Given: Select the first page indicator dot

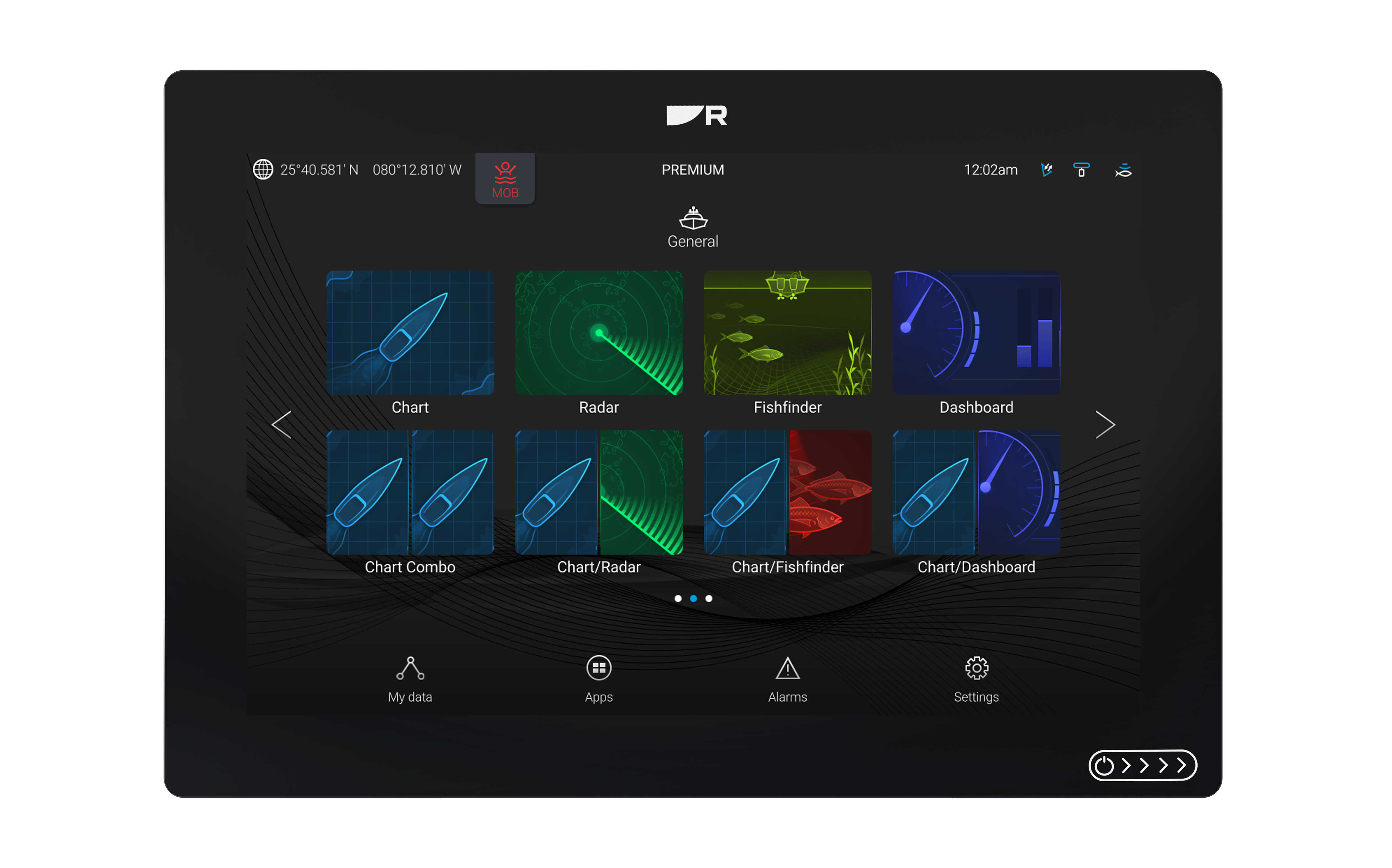Looking at the screenshot, I should 678,598.
